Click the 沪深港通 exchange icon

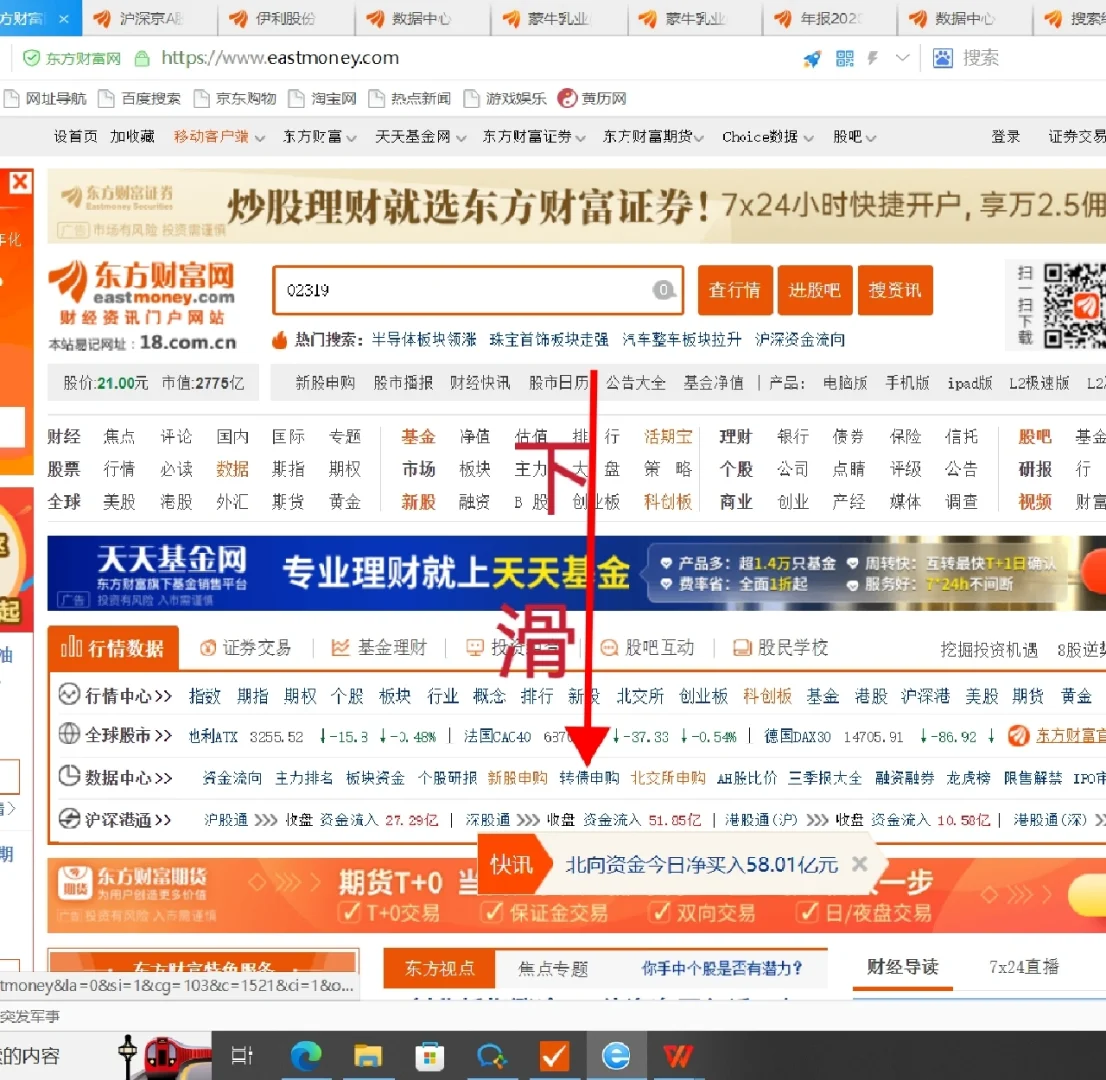(69, 819)
